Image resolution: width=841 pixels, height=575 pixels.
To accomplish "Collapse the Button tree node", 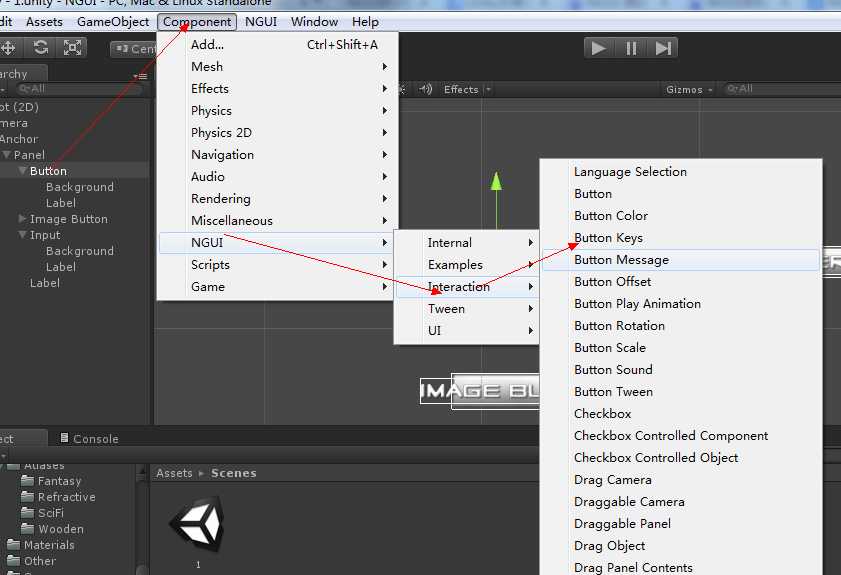I will 23,171.
